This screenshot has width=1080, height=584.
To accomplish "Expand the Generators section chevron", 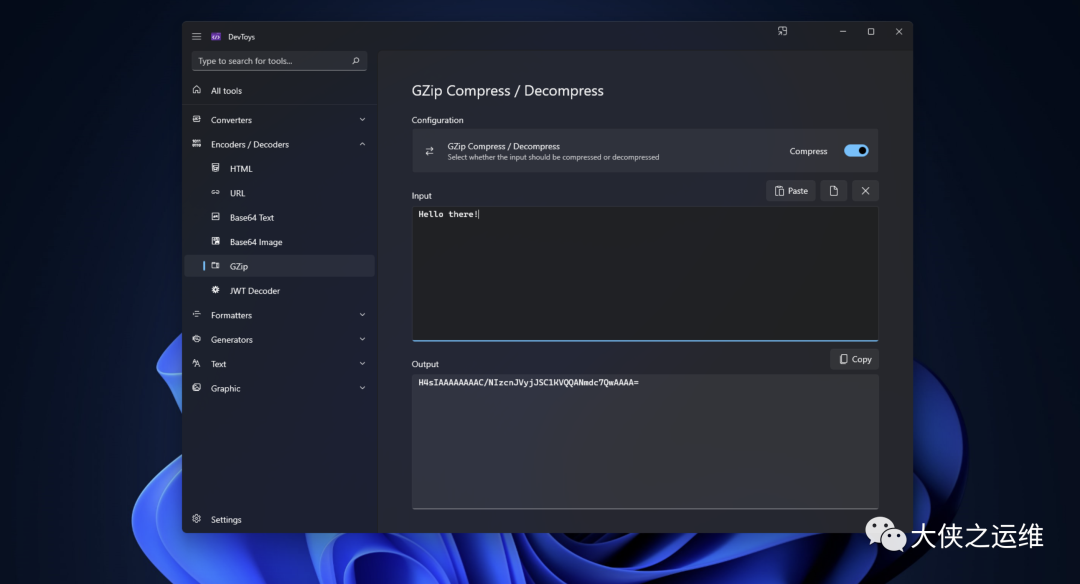I will coord(362,339).
